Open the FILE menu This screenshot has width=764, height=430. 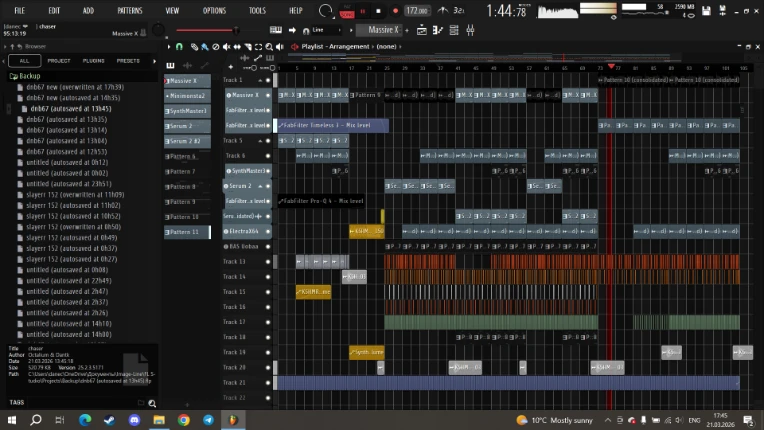pos(19,10)
